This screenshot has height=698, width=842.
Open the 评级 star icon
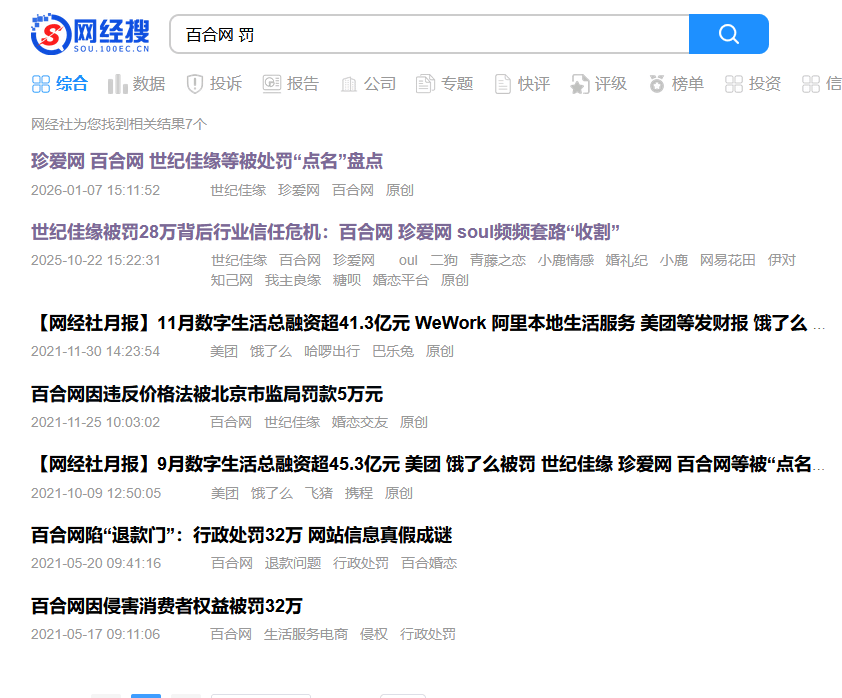click(580, 84)
